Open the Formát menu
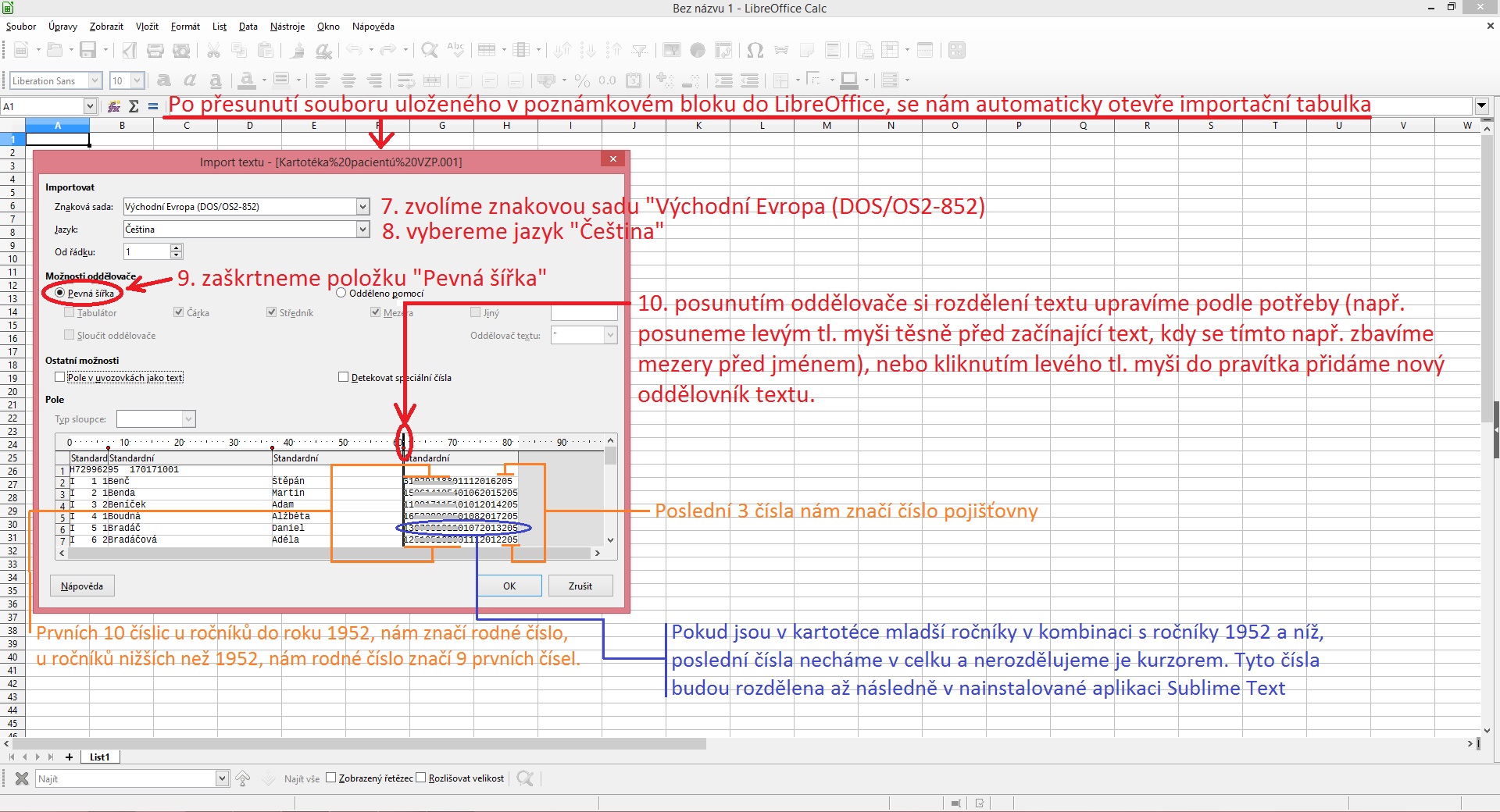 click(185, 27)
